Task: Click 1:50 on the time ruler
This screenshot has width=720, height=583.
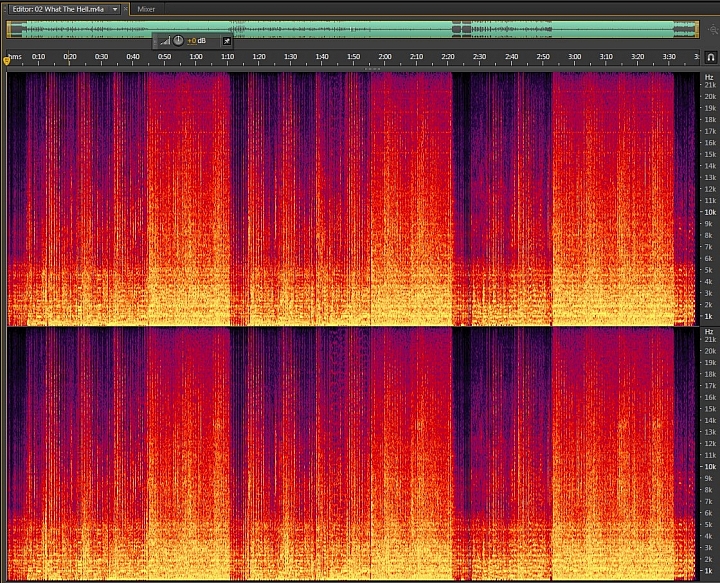Action: coord(354,56)
